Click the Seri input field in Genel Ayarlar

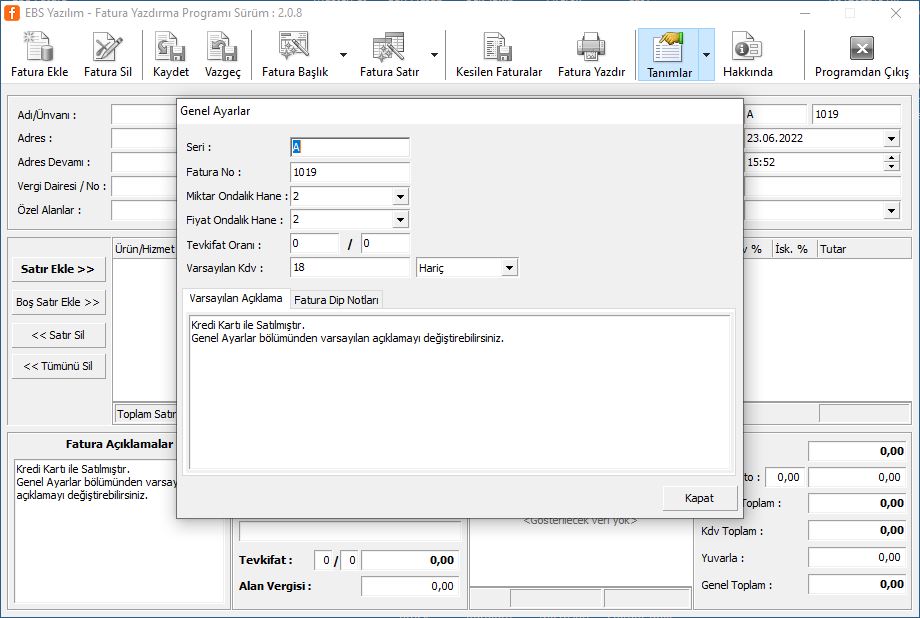point(350,147)
